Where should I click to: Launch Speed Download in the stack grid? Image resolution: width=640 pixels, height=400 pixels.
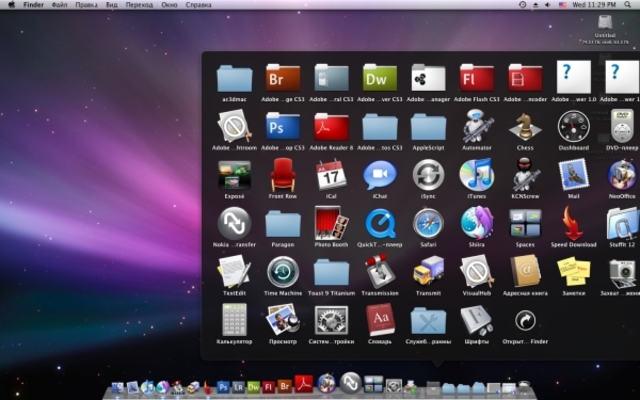pos(573,223)
